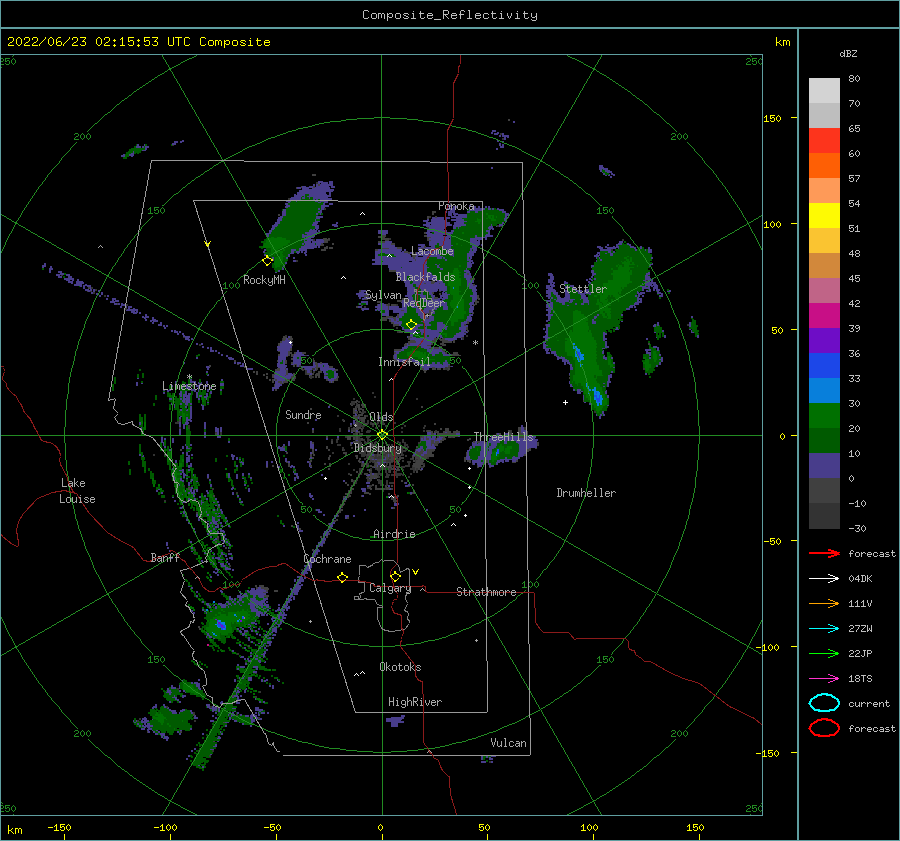Select the indigo 10–0 dBZ swatch
Screen dimensions: 900x841
point(824,466)
